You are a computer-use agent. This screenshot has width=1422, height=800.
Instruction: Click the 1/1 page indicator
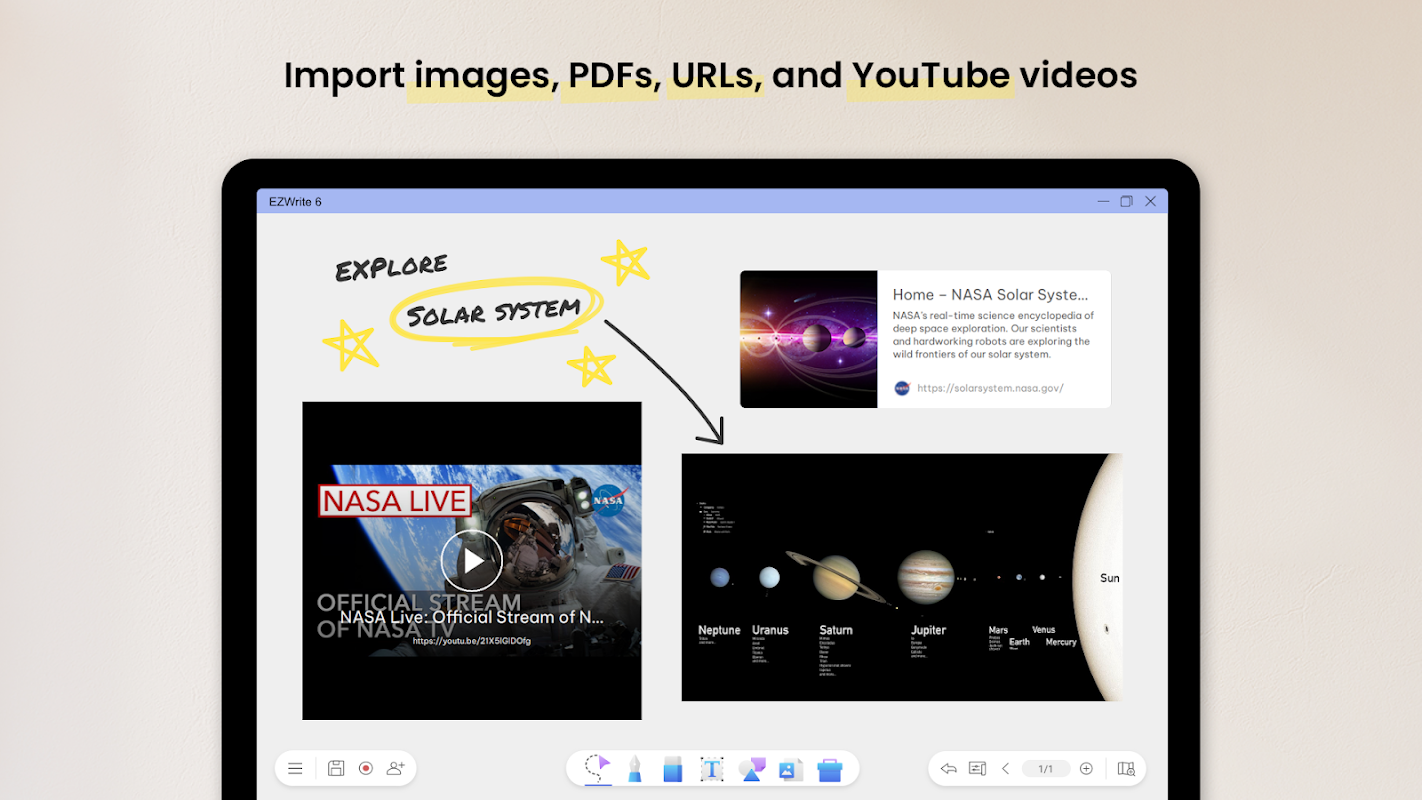[1046, 768]
